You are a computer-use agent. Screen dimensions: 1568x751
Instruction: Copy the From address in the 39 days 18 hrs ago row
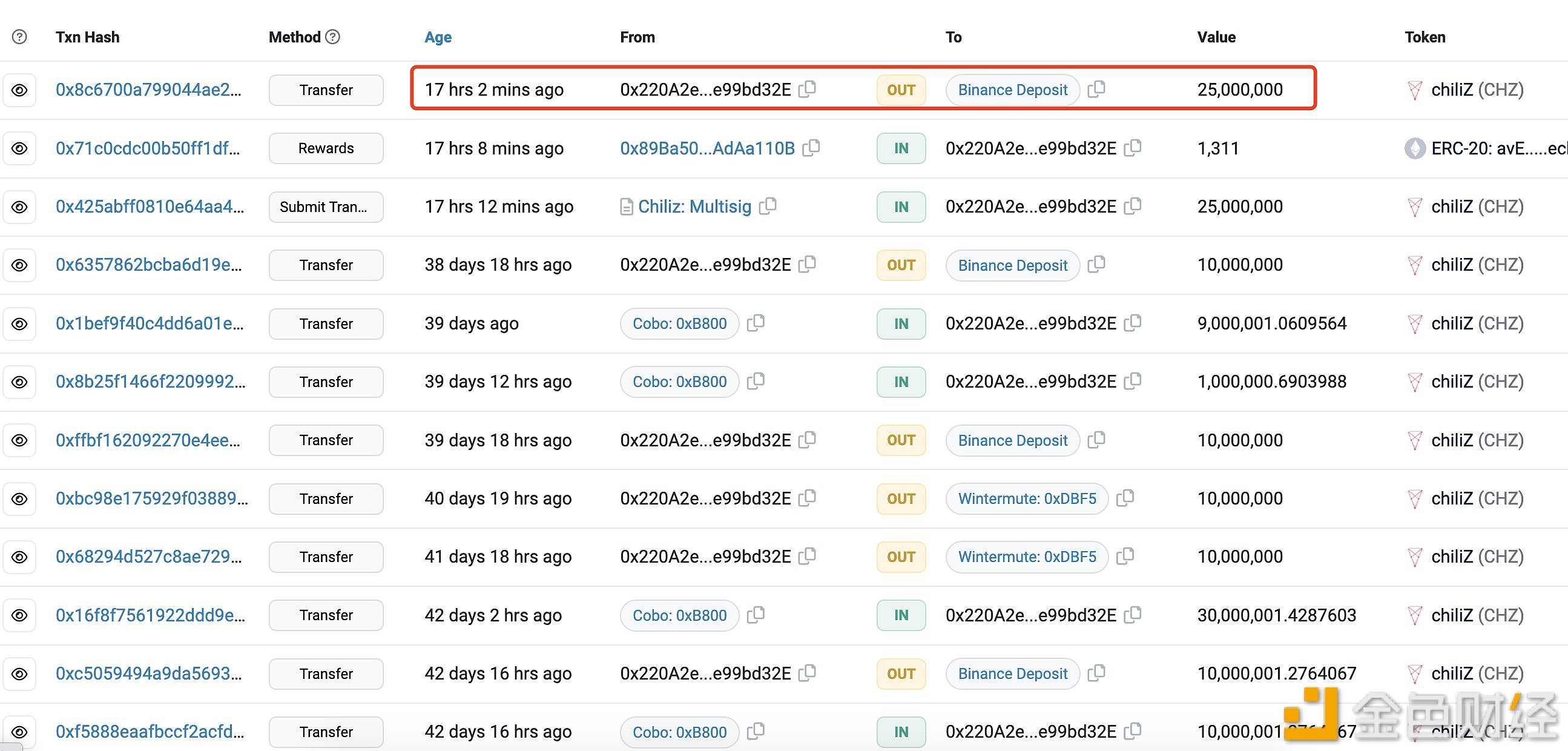pyautogui.click(x=807, y=439)
